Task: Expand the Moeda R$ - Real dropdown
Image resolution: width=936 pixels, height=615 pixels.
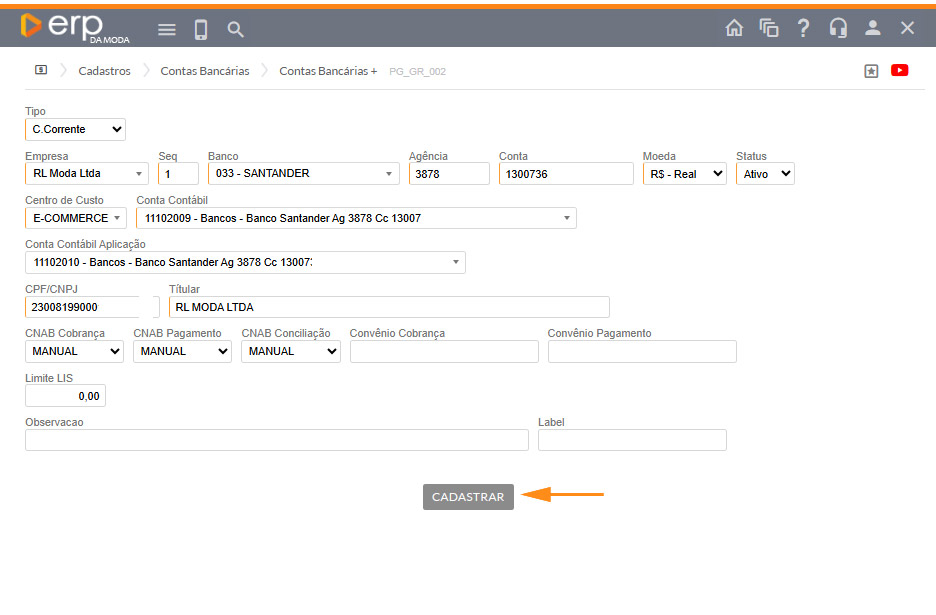Action: click(684, 174)
